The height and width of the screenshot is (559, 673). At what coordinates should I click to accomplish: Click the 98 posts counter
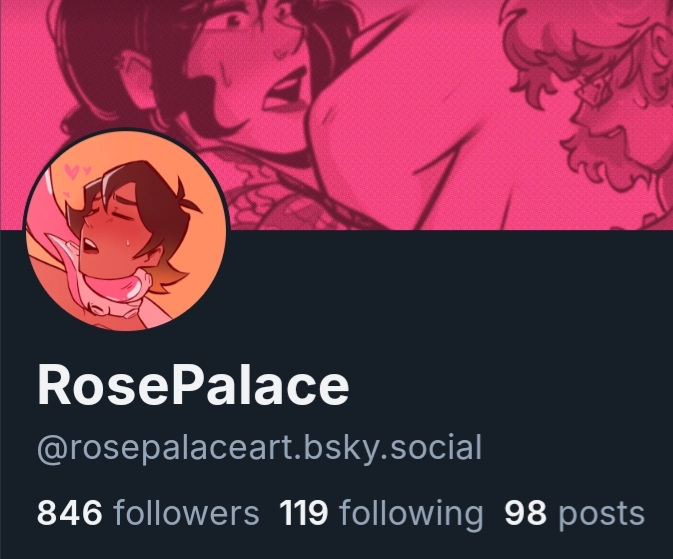pos(575,513)
